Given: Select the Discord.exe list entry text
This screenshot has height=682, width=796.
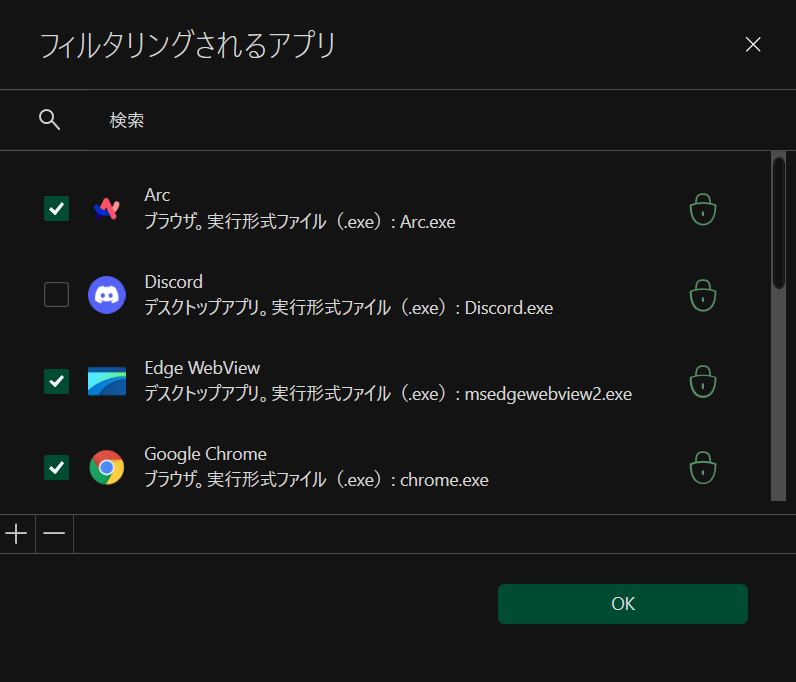Looking at the screenshot, I should click(x=348, y=296).
